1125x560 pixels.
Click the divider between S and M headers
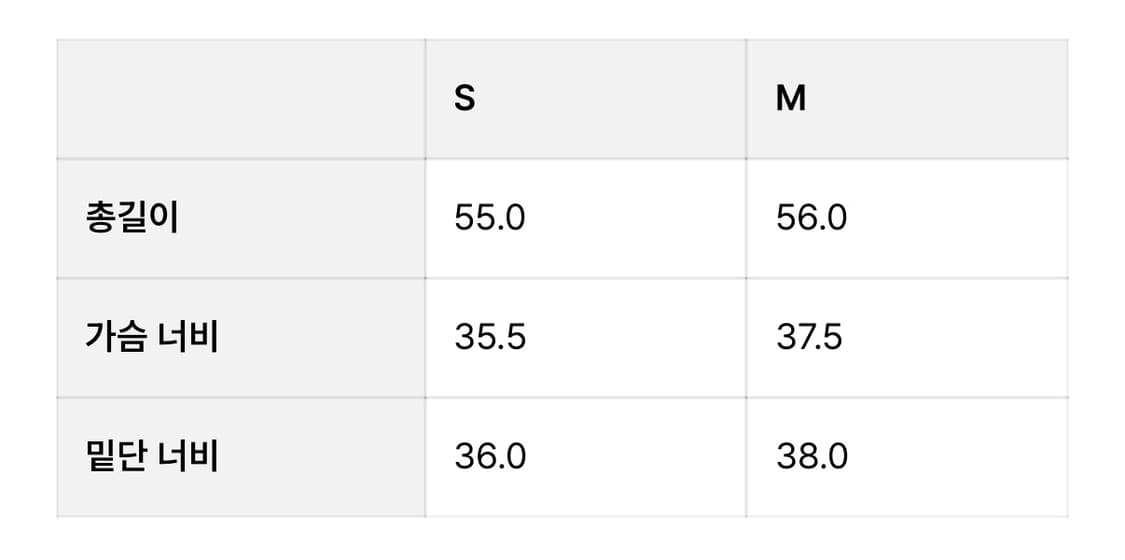point(746,99)
